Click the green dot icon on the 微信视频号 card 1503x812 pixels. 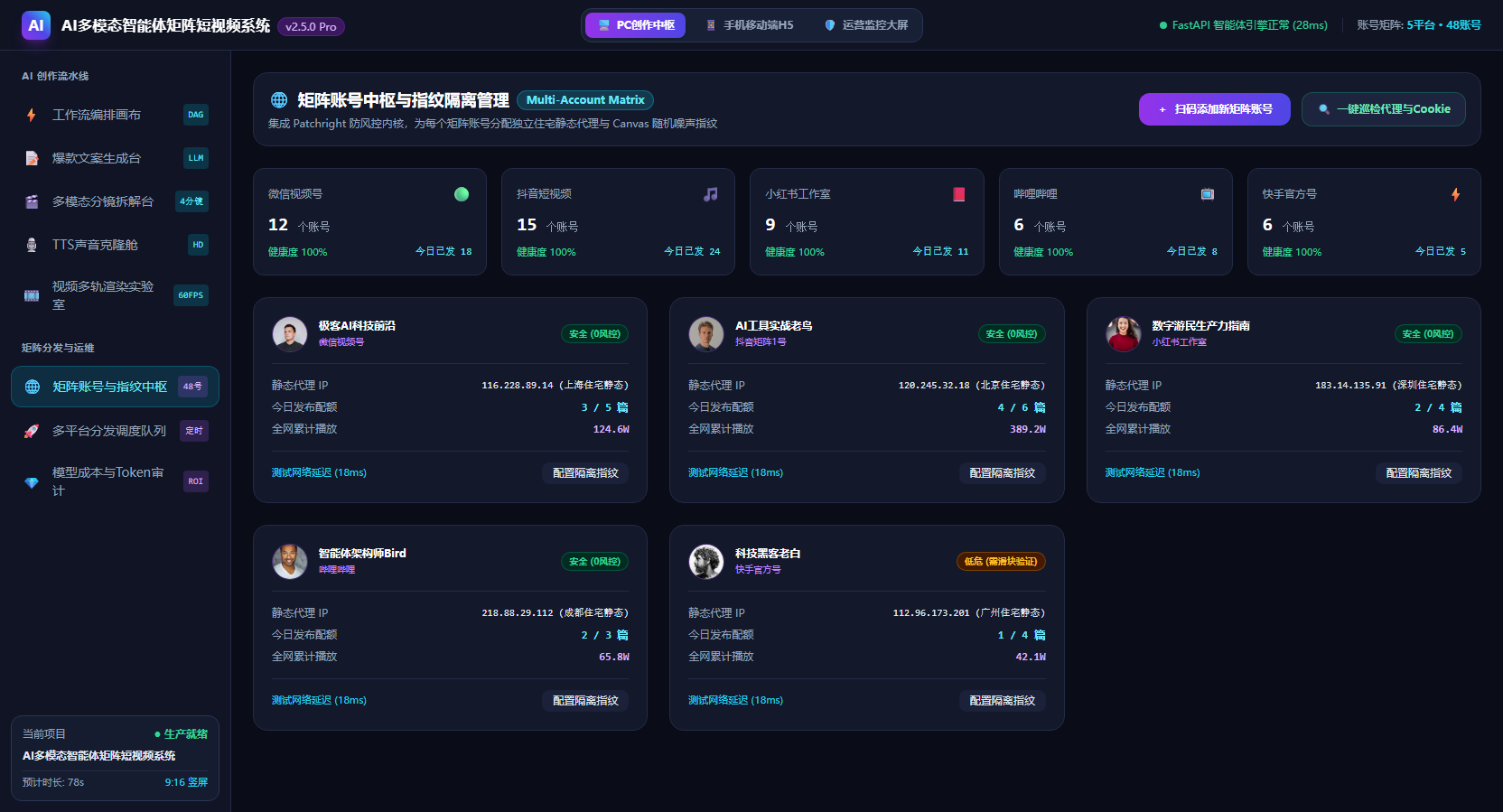462,194
